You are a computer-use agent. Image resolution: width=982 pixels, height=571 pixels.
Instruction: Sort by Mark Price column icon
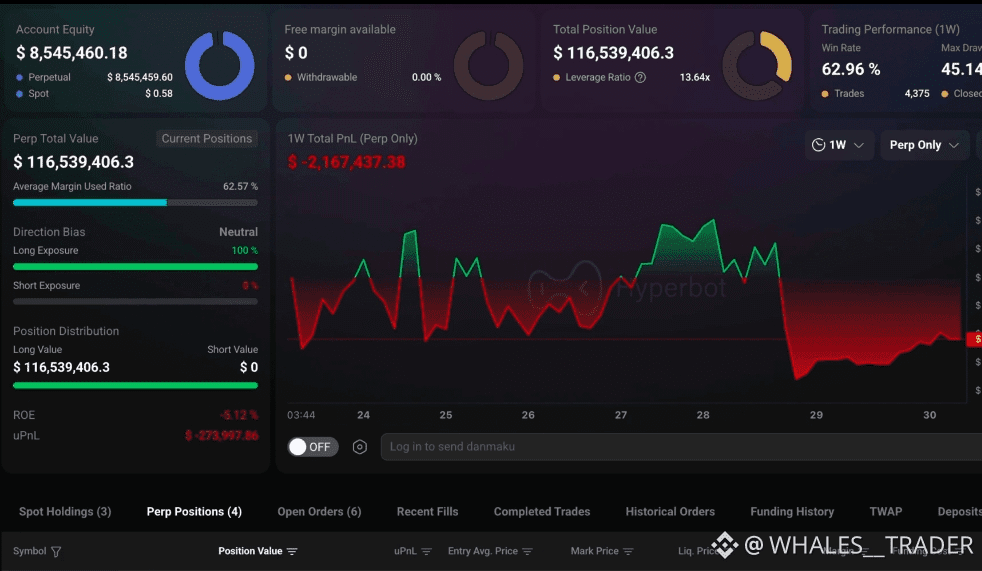[628, 551]
